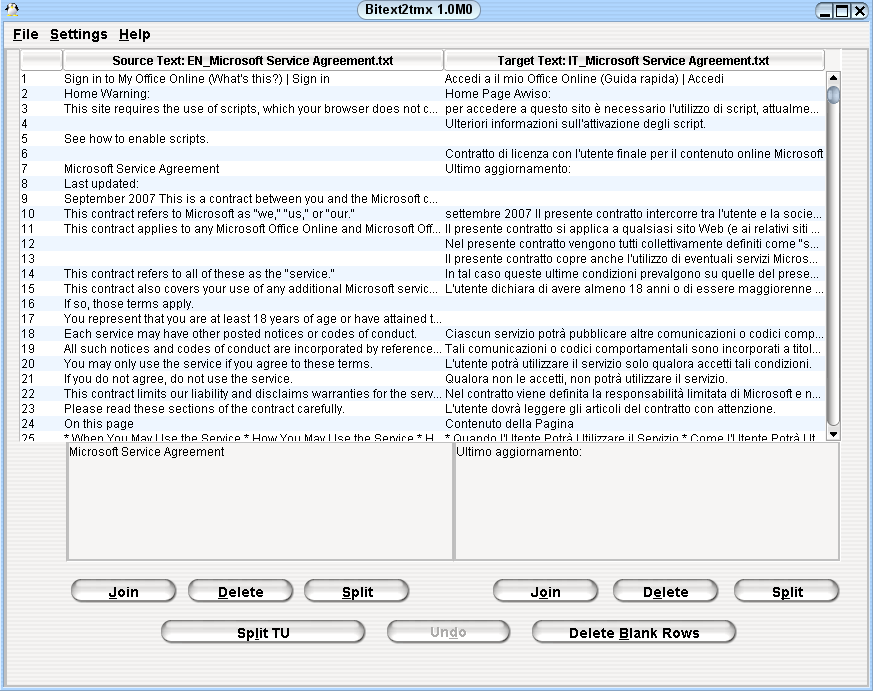The image size is (873, 691).
Task: Click the Delete button below the target text editor
Action: (x=665, y=591)
